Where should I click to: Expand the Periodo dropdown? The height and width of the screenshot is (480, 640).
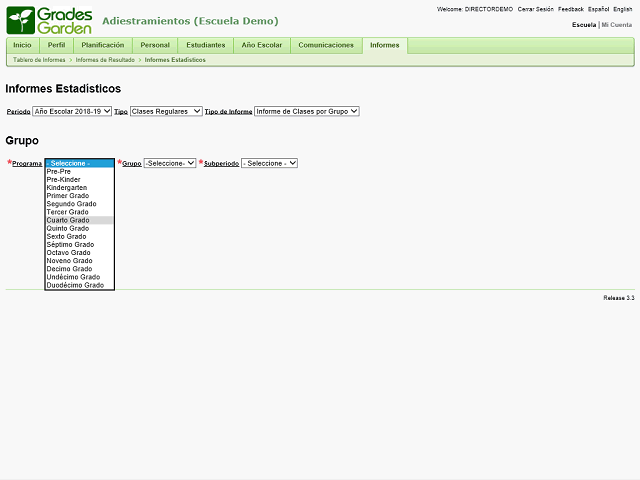click(72, 111)
